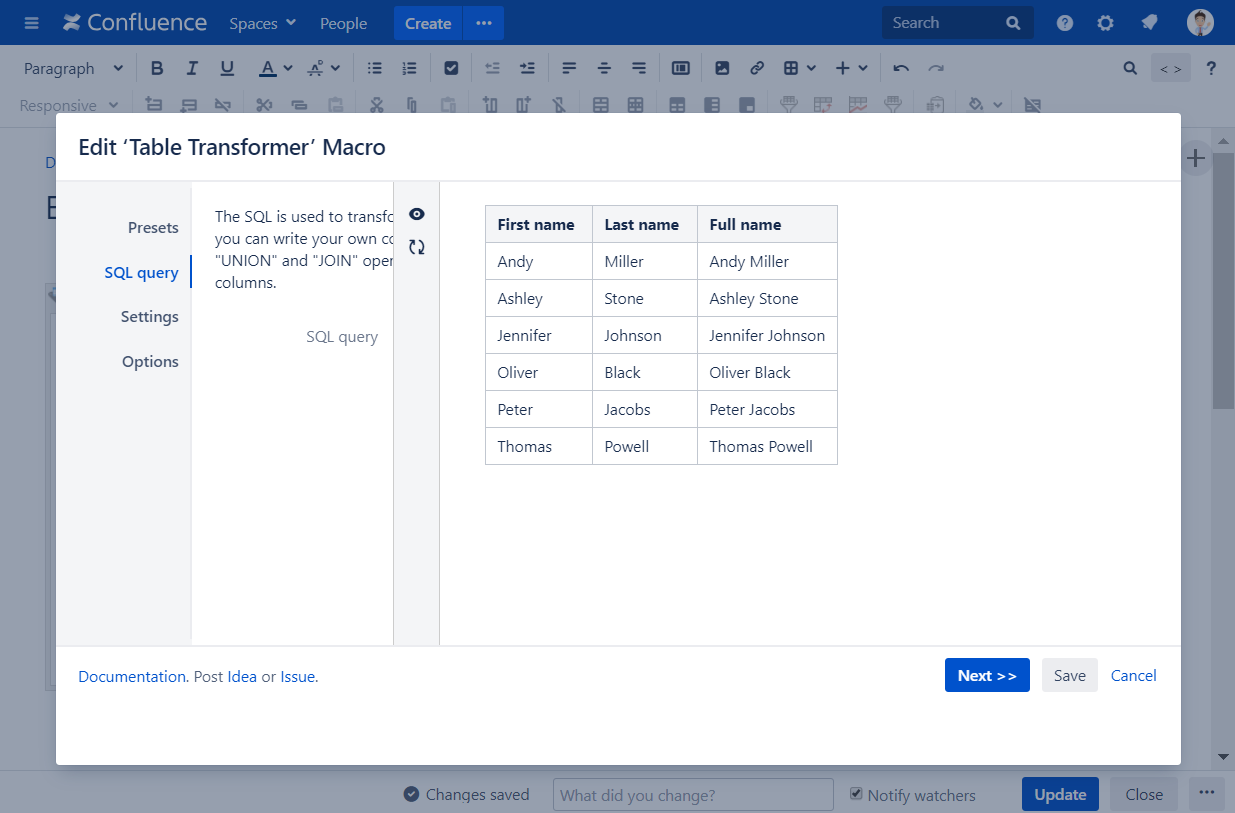
Task: Uncheck Notify watchers
Action: (856, 792)
